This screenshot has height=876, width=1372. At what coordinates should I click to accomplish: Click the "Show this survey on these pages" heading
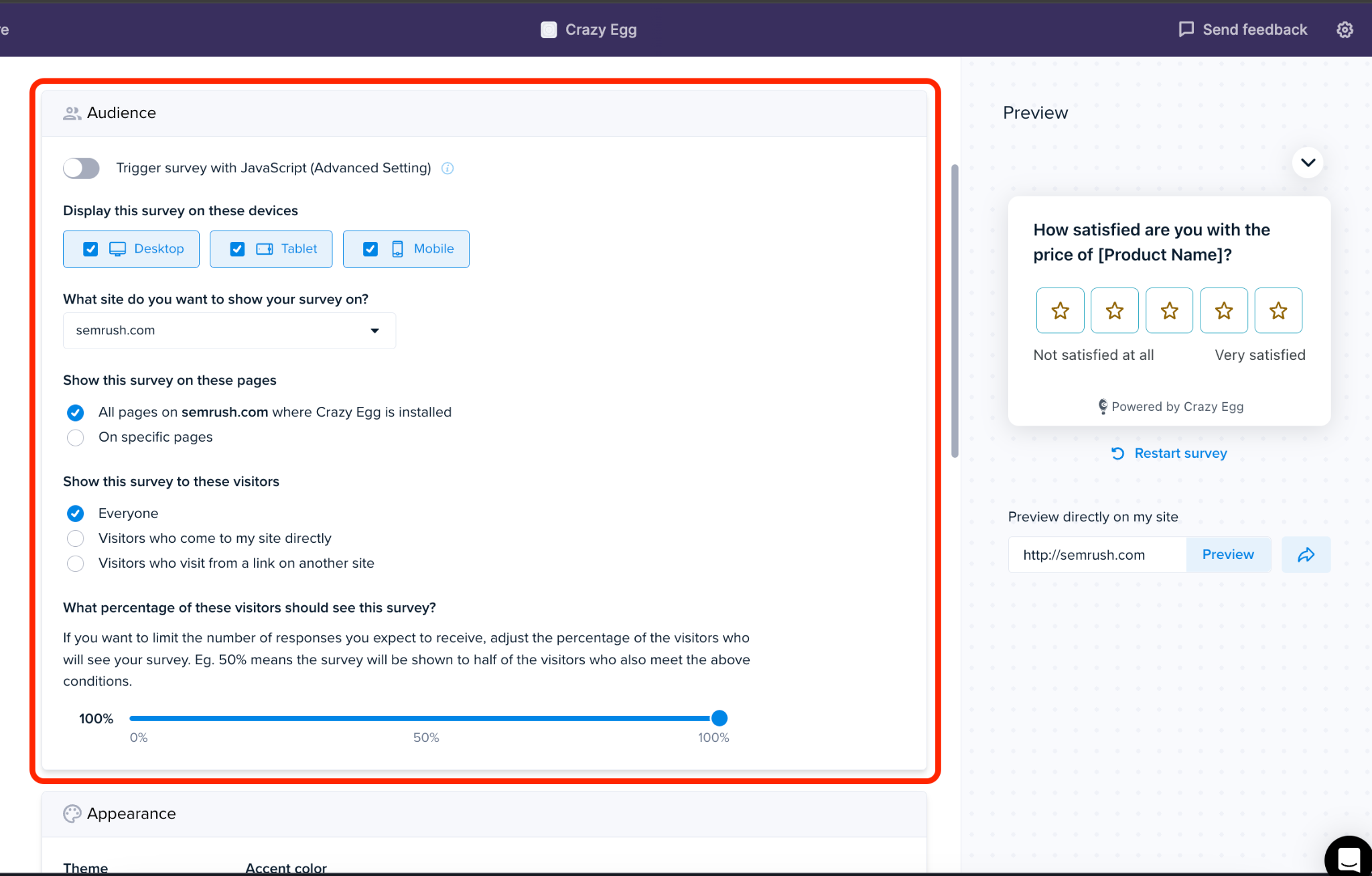(169, 381)
